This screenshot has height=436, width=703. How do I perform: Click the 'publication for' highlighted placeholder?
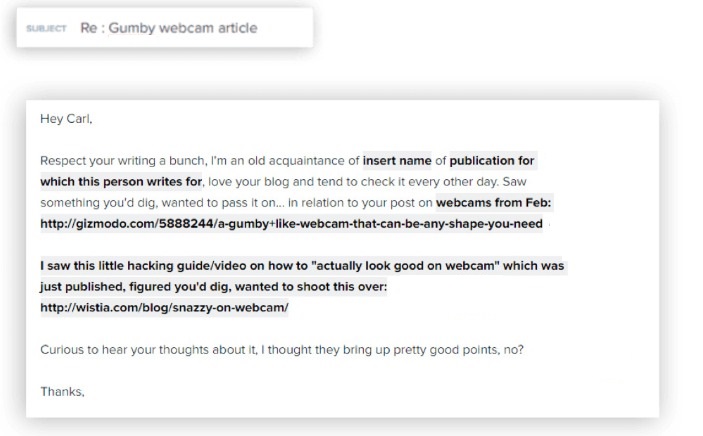[x=492, y=161]
